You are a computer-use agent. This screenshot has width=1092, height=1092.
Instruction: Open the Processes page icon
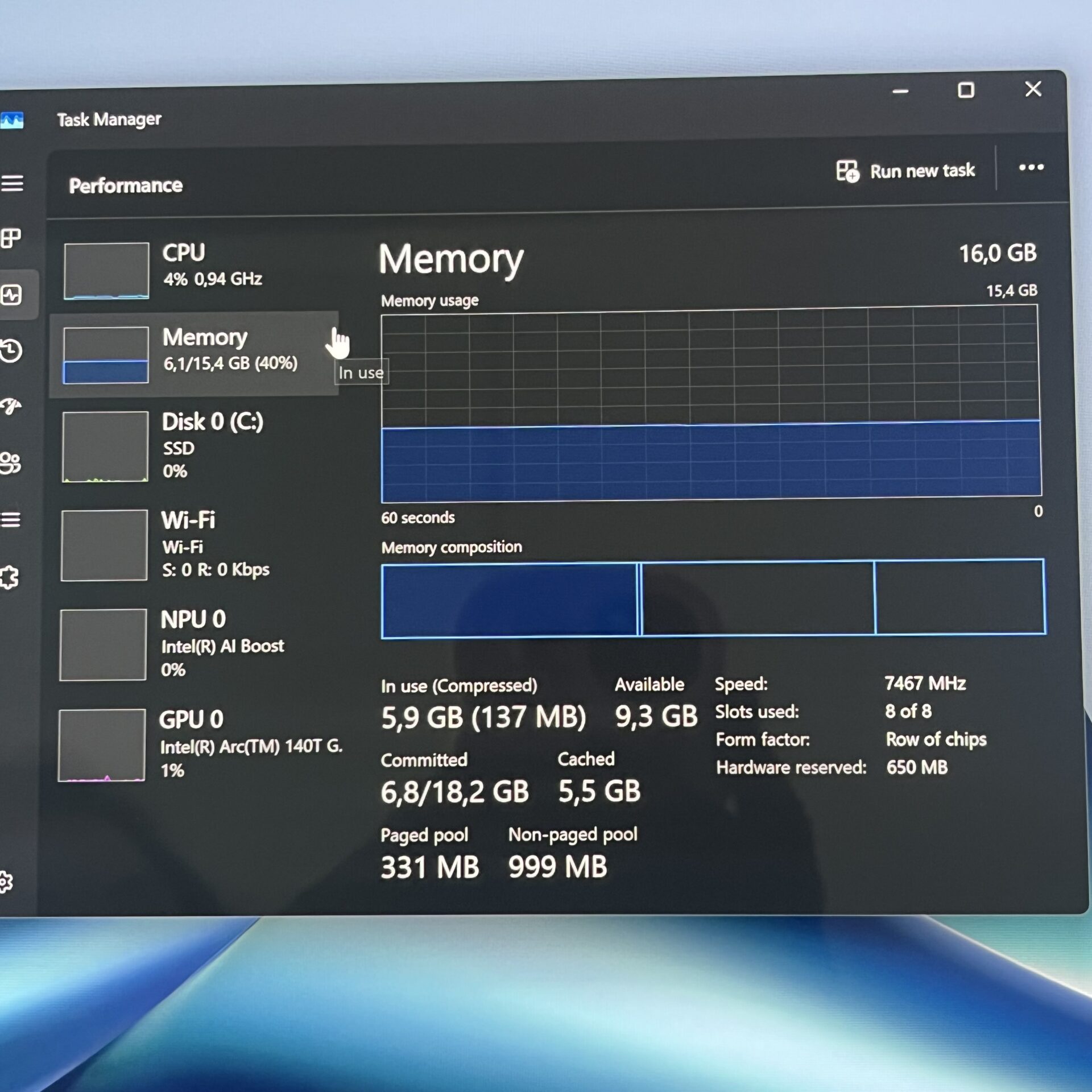tap(10, 238)
